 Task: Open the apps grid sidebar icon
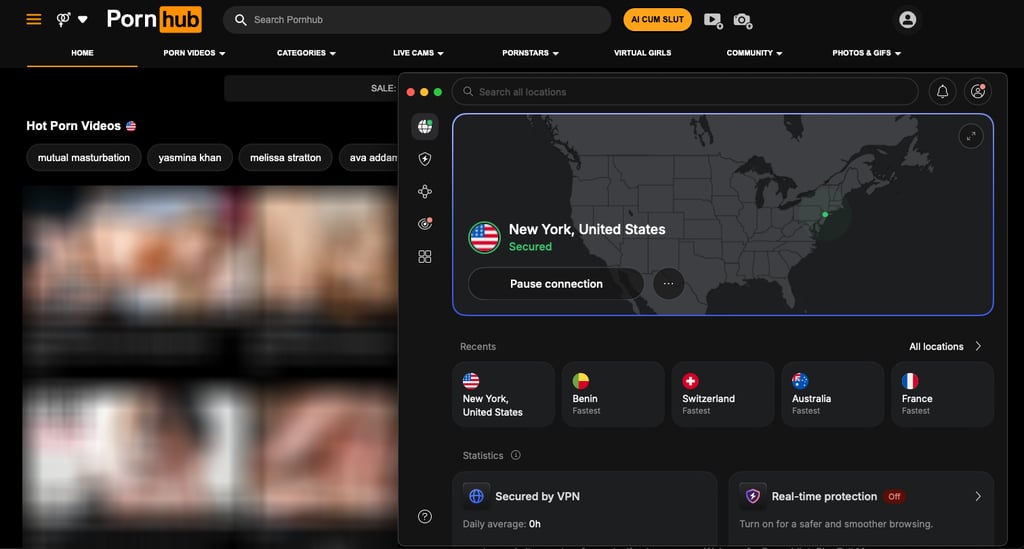coord(424,257)
